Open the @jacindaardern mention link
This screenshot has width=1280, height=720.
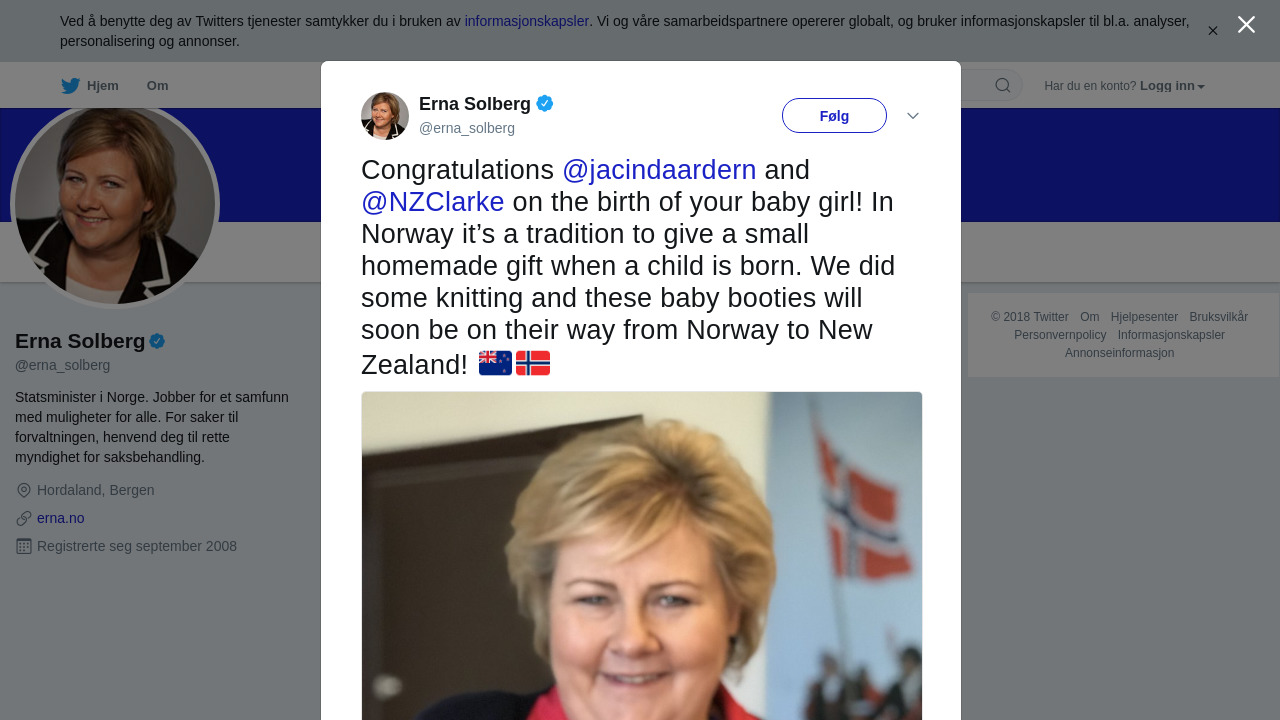tap(659, 170)
